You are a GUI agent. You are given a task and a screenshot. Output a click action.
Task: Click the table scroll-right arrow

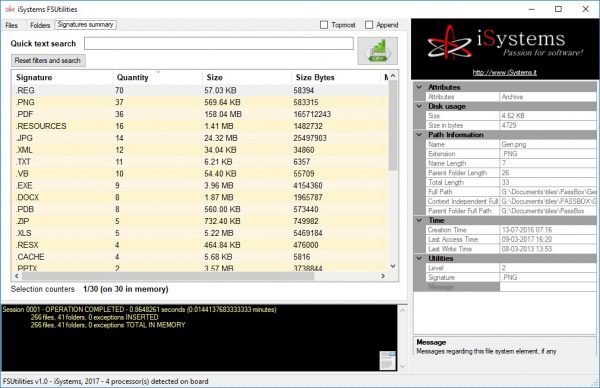(x=383, y=276)
